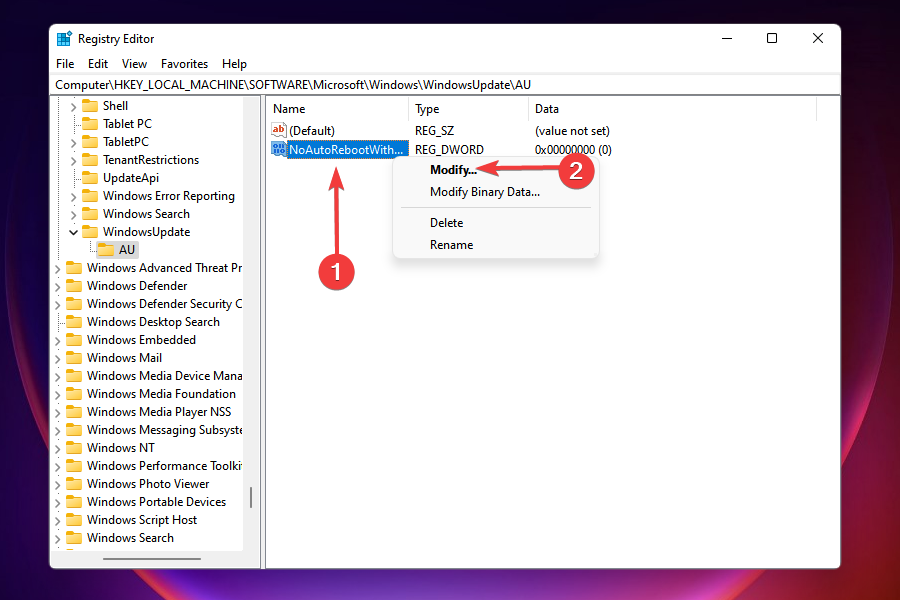Select the Windows Performance Toolki key
Viewport: 900px width, 600px height.
(164, 466)
